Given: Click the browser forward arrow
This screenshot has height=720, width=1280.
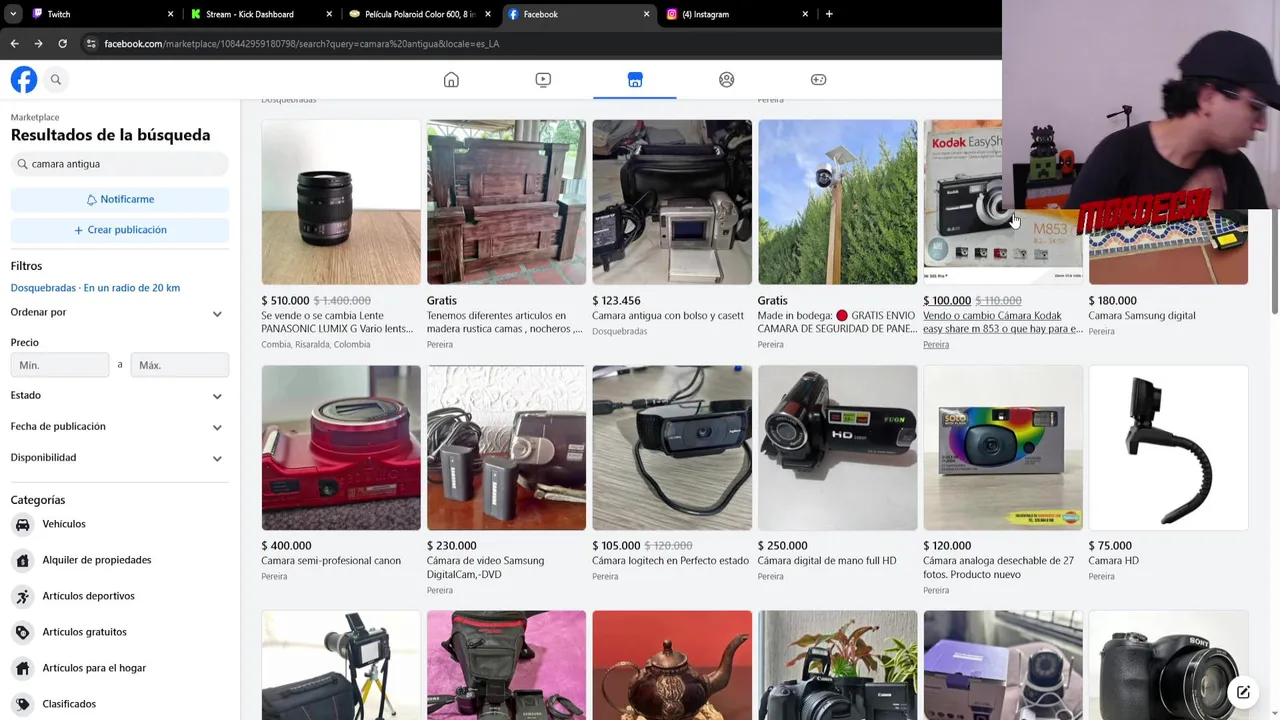Looking at the screenshot, I should 38,44.
